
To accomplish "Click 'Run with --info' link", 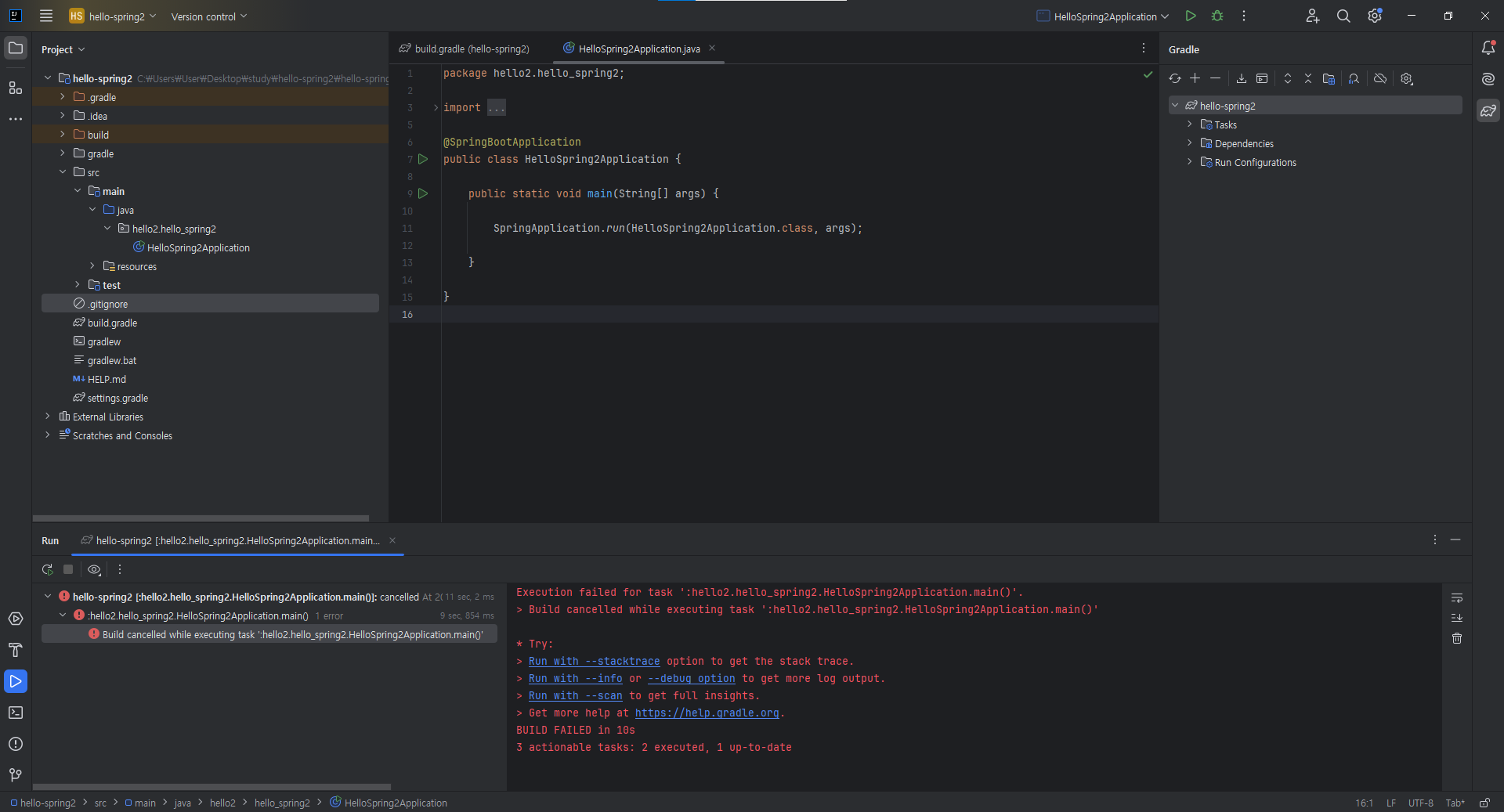I will 575,679.
